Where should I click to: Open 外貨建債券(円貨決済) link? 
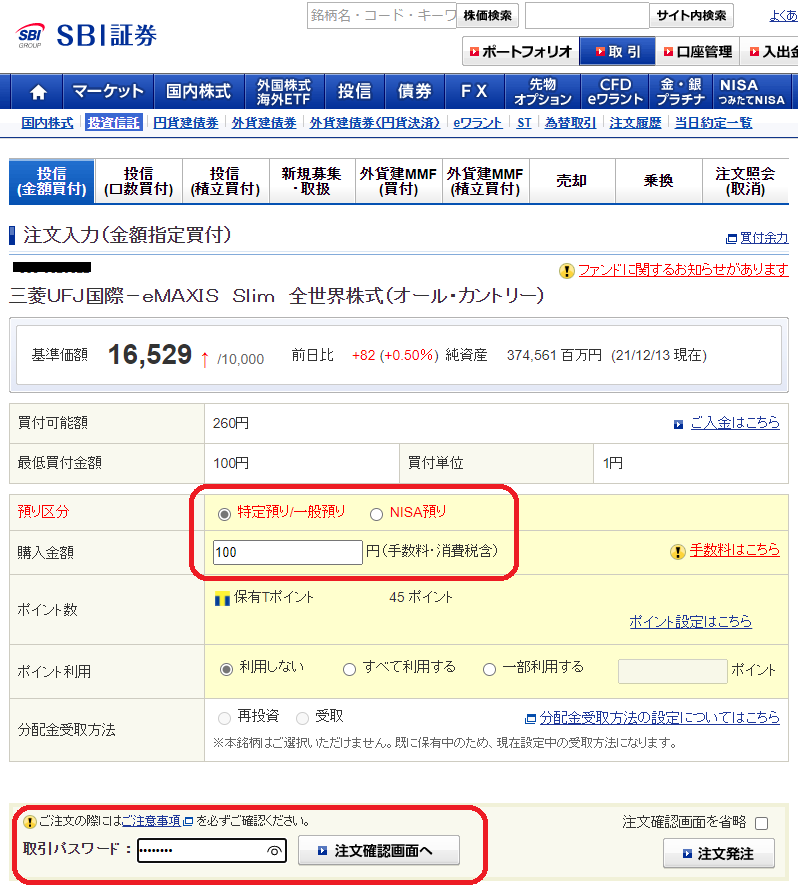click(375, 123)
